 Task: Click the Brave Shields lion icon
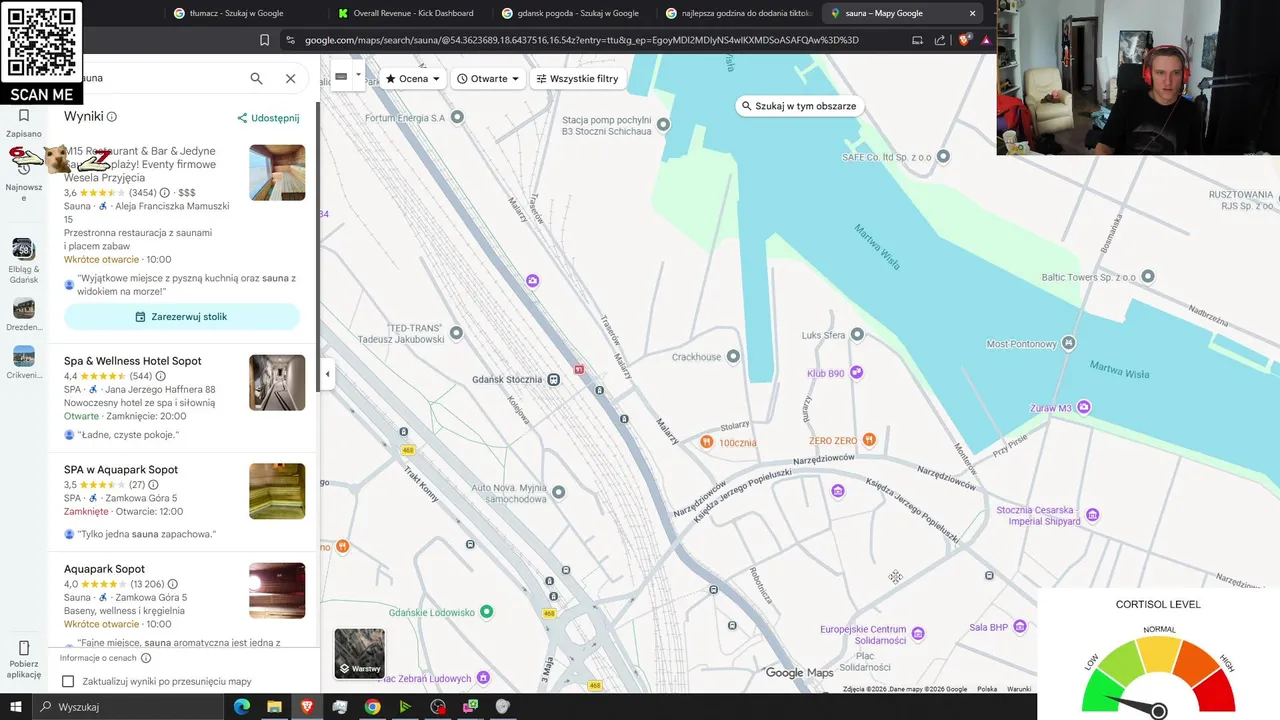966,40
